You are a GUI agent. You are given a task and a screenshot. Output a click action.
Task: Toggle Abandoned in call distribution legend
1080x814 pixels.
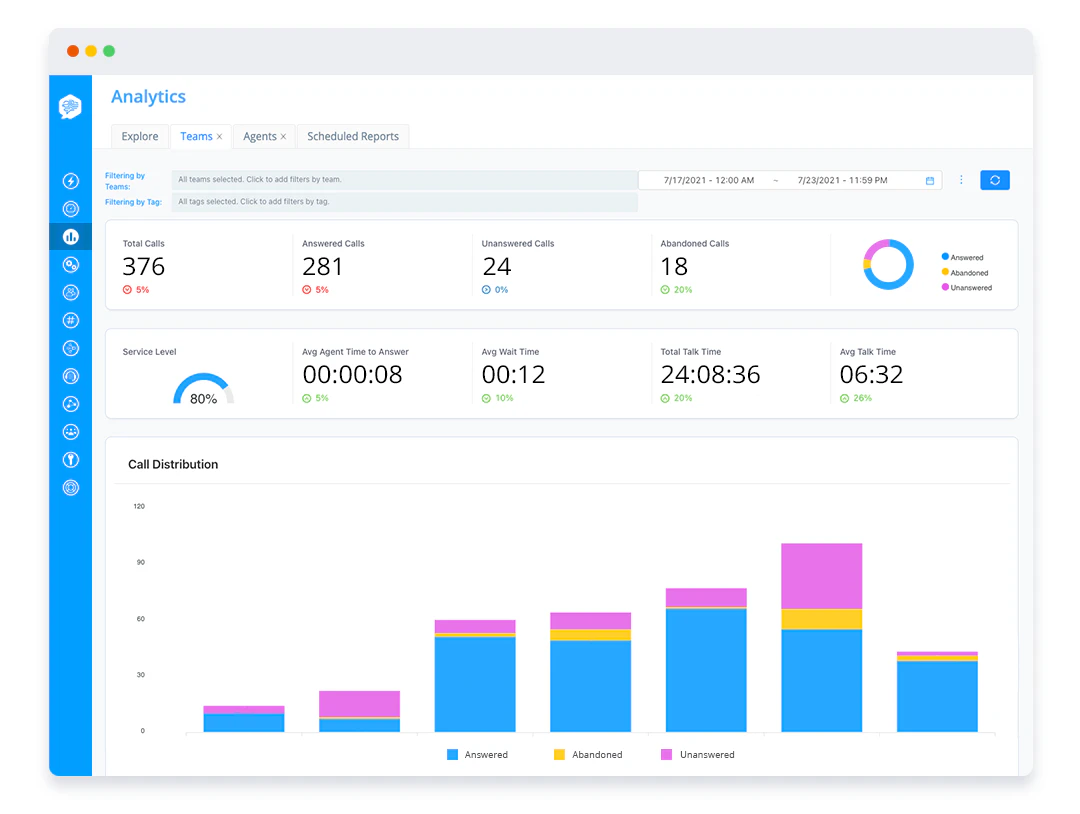[x=588, y=754]
